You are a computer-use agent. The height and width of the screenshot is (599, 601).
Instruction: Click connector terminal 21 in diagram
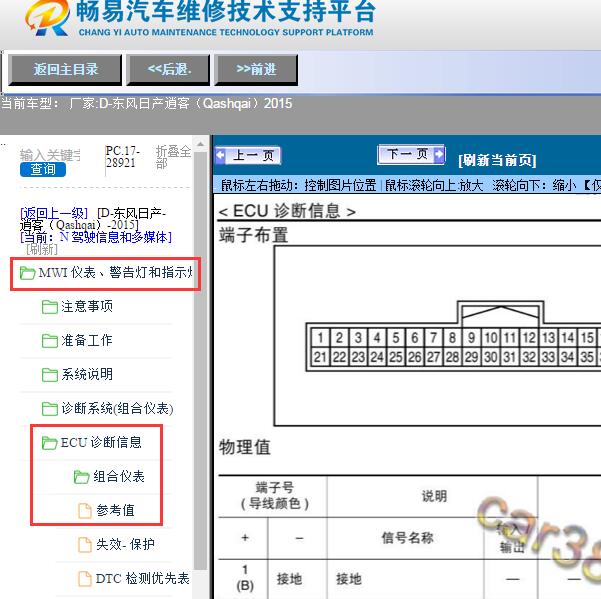[320, 357]
